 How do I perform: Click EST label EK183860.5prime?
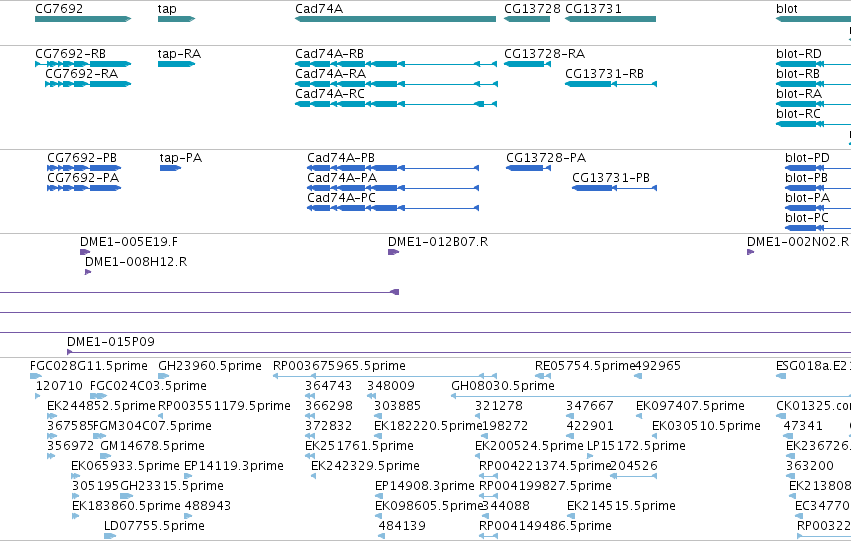tap(126, 506)
